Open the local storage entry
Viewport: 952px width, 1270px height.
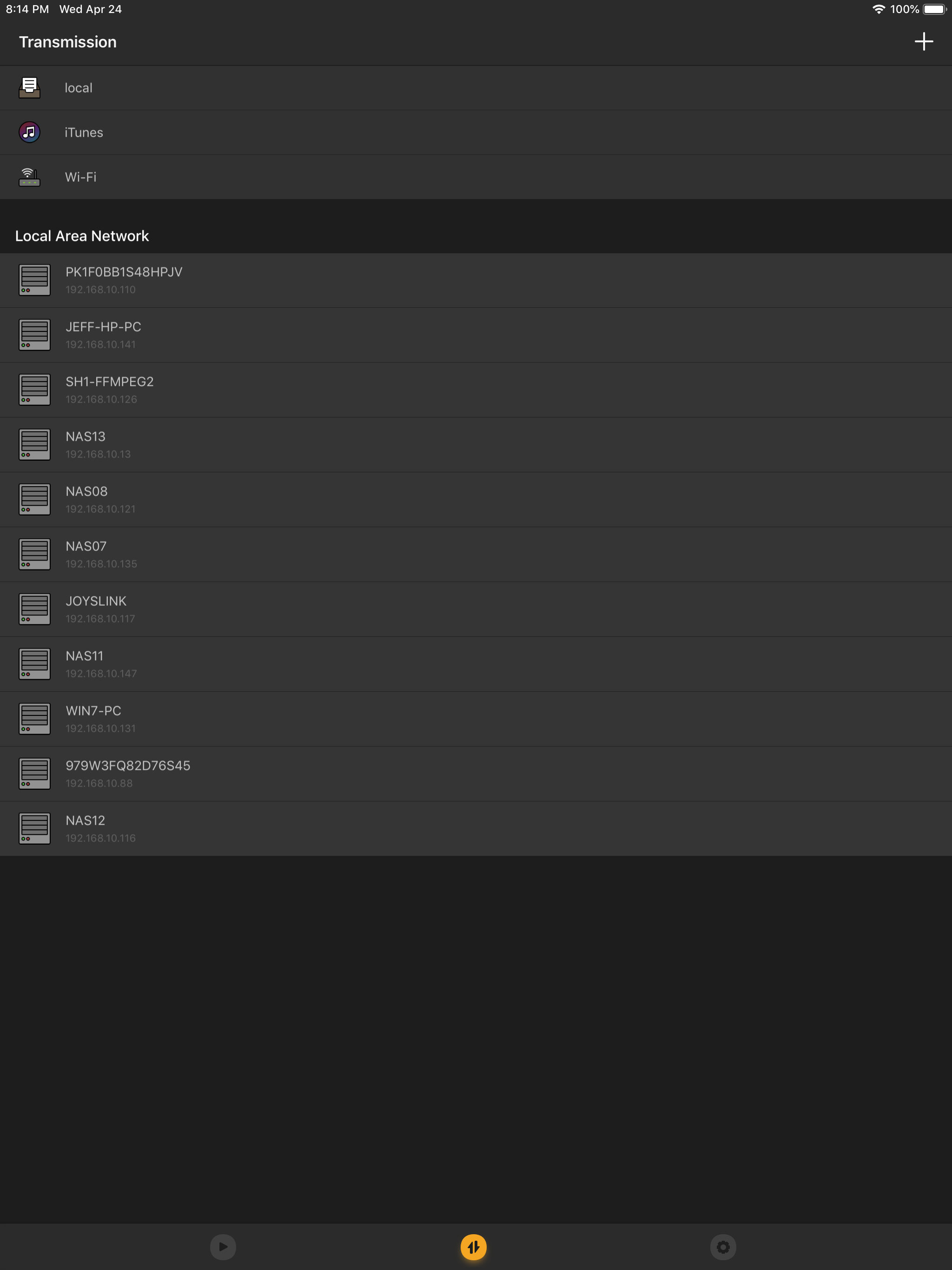pos(79,88)
